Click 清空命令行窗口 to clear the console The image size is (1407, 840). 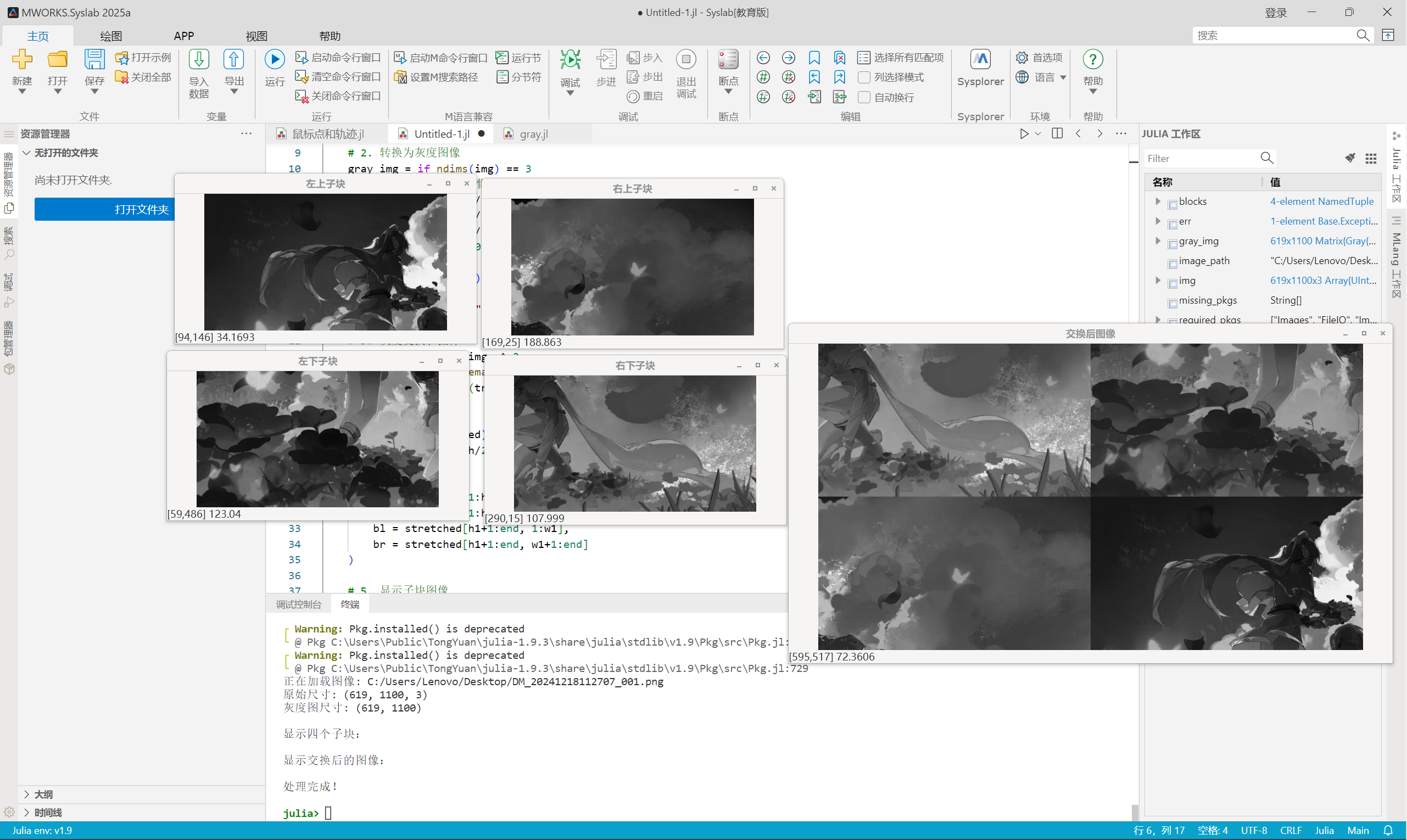(x=338, y=77)
